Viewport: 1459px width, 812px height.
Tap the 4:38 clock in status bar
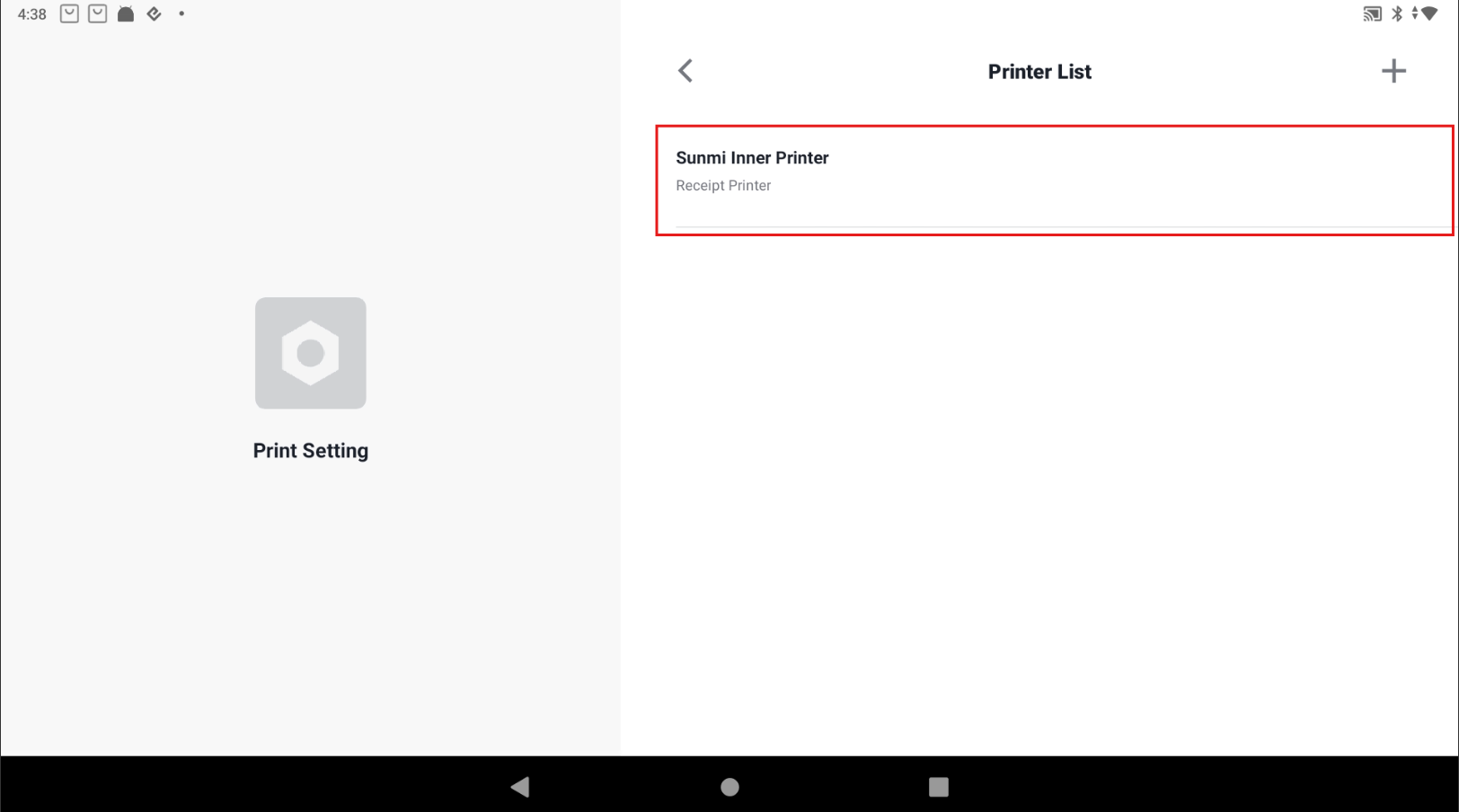click(32, 14)
